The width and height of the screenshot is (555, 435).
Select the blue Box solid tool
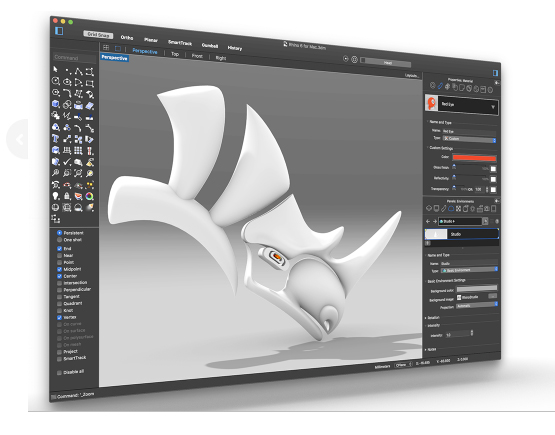point(56,104)
